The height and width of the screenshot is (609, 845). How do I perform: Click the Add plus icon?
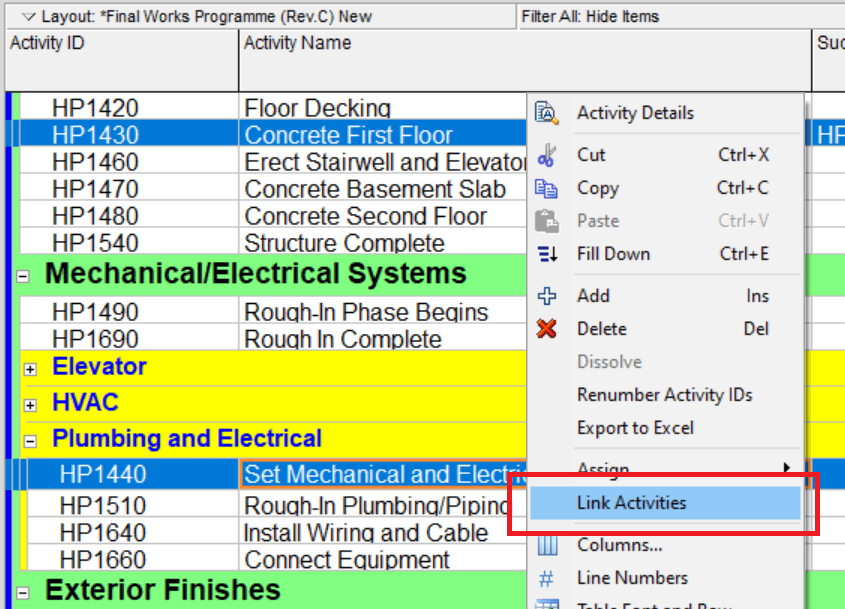point(547,296)
